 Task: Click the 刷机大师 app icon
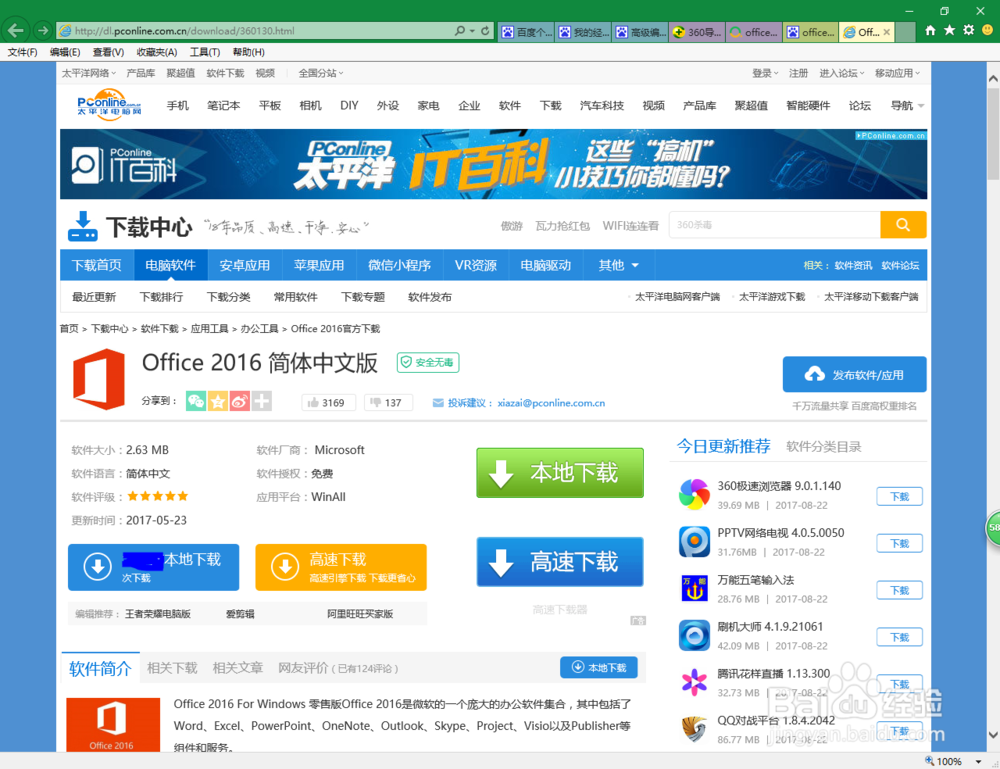click(x=694, y=635)
